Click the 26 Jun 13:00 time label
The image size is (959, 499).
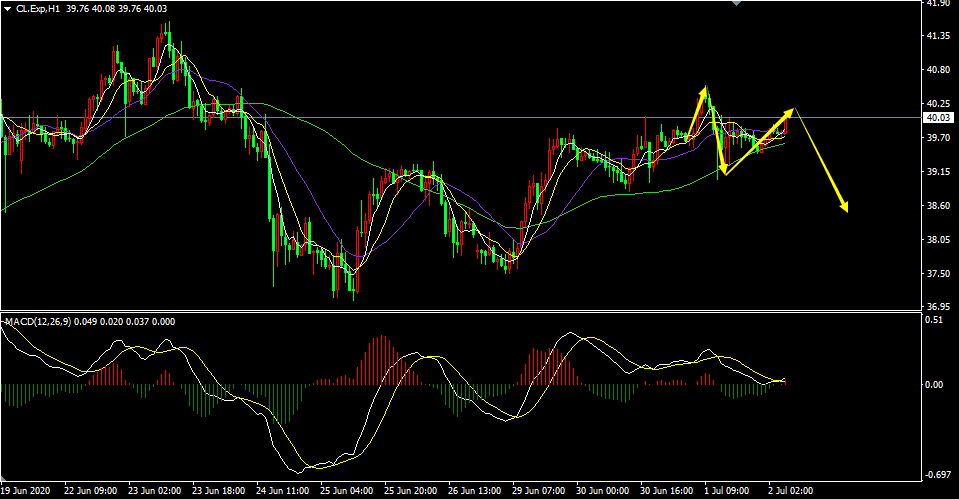[475, 491]
